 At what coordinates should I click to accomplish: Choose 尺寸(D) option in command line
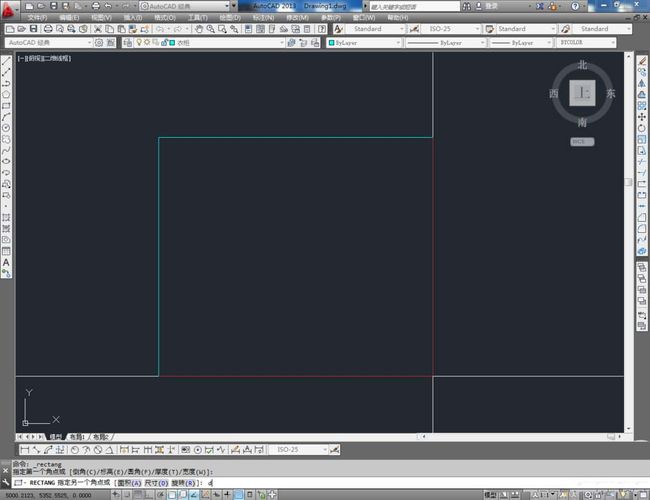(x=156, y=483)
